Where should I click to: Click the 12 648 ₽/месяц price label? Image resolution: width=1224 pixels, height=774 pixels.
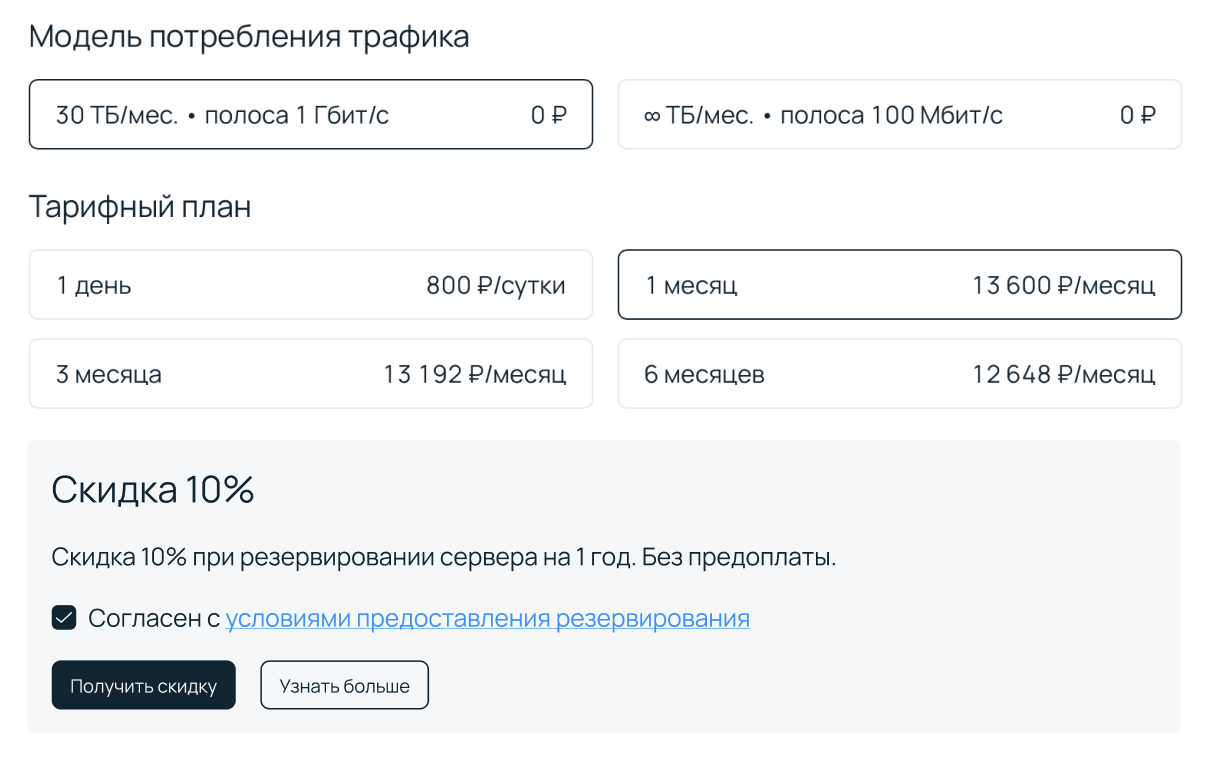click(x=1066, y=373)
